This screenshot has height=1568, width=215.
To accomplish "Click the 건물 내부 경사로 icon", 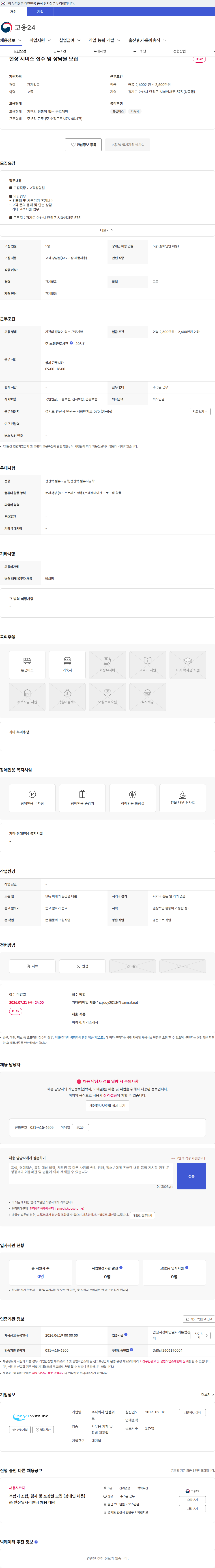I will click(183, 798).
